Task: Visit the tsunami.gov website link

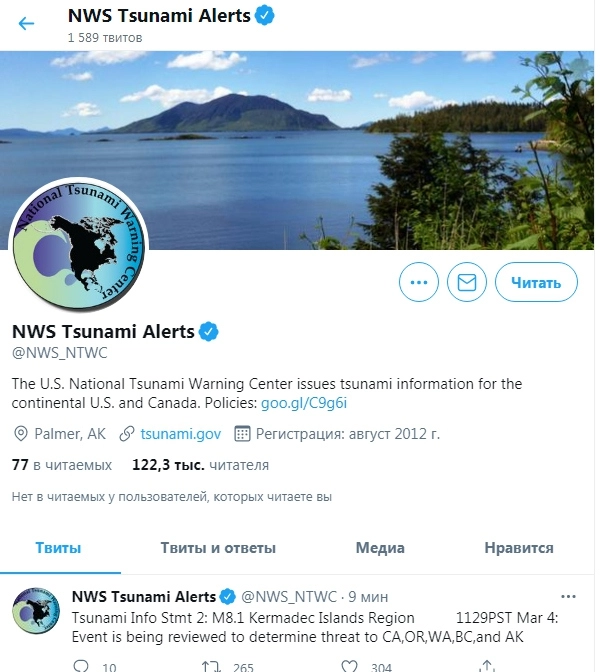Action: [x=180, y=434]
